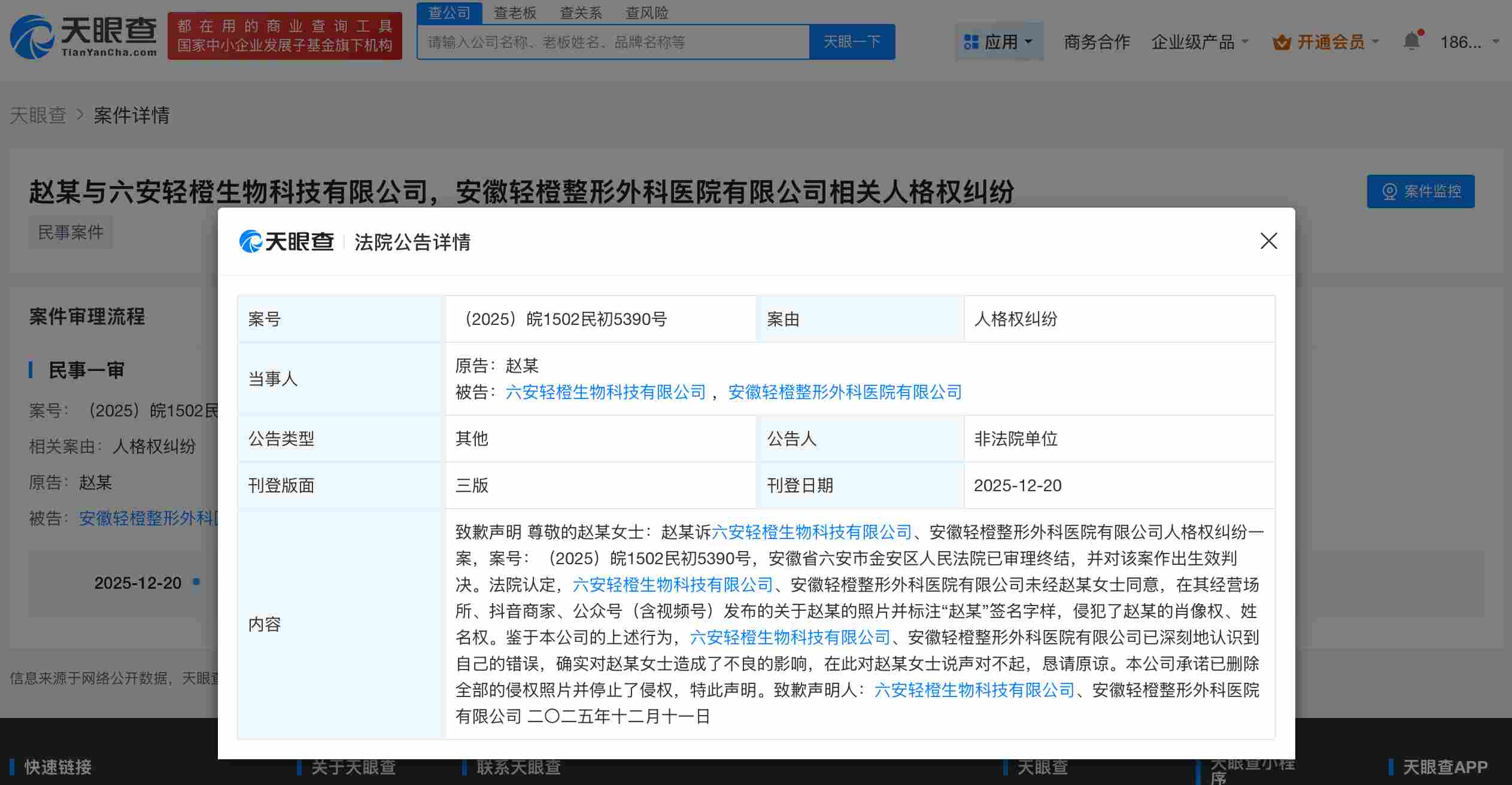Click the crown icon beside 开通会员
1512x785 pixels.
[x=1282, y=41]
